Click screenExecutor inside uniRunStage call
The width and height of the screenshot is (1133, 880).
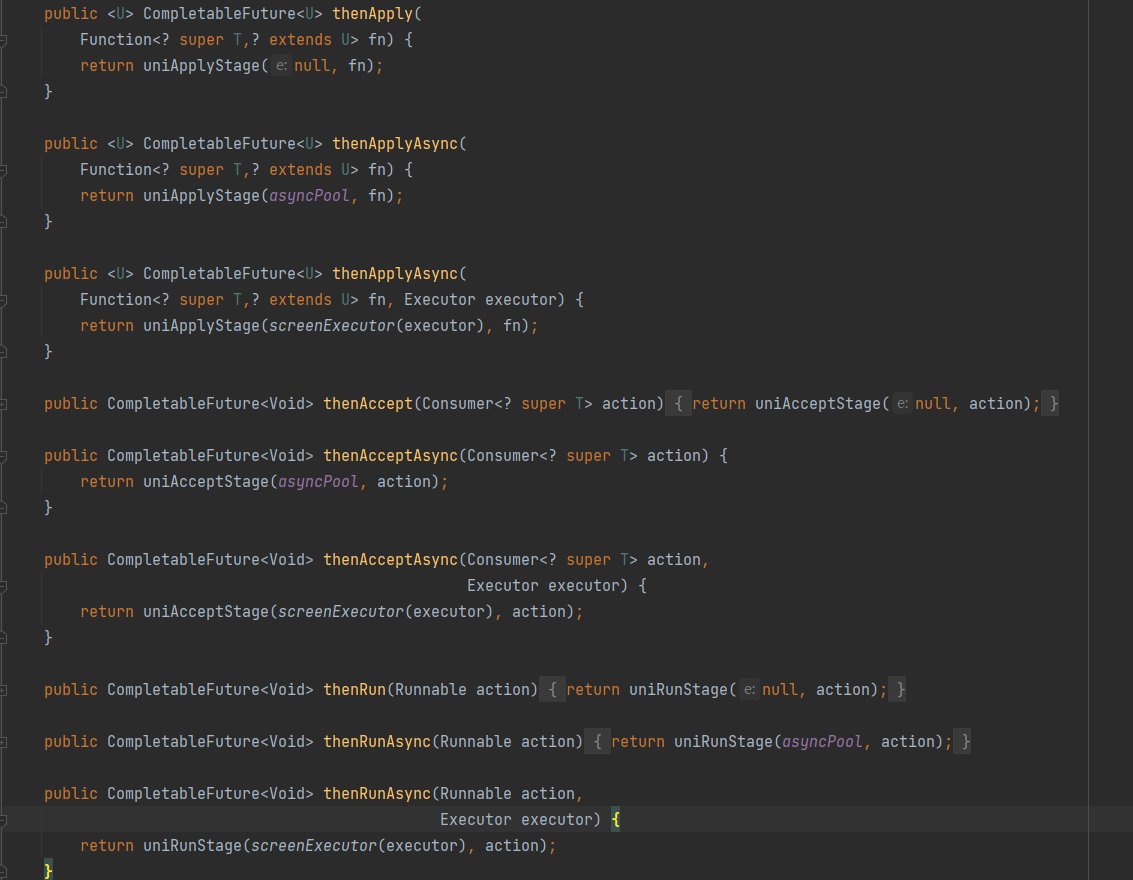tap(314, 846)
